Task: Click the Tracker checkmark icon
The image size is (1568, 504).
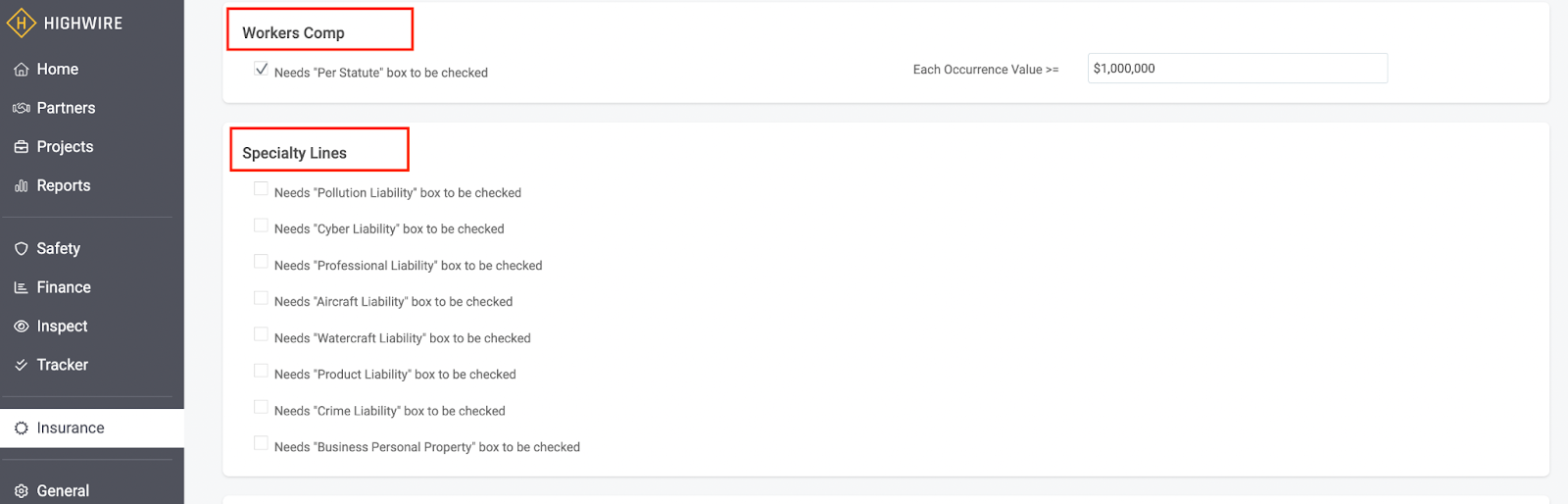Action: (x=21, y=365)
